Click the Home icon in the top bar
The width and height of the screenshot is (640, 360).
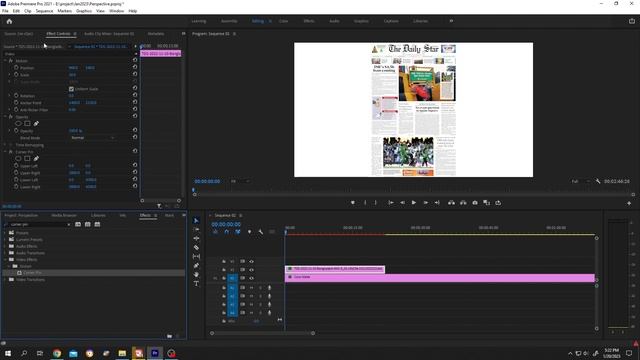pyautogui.click(x=9, y=21)
